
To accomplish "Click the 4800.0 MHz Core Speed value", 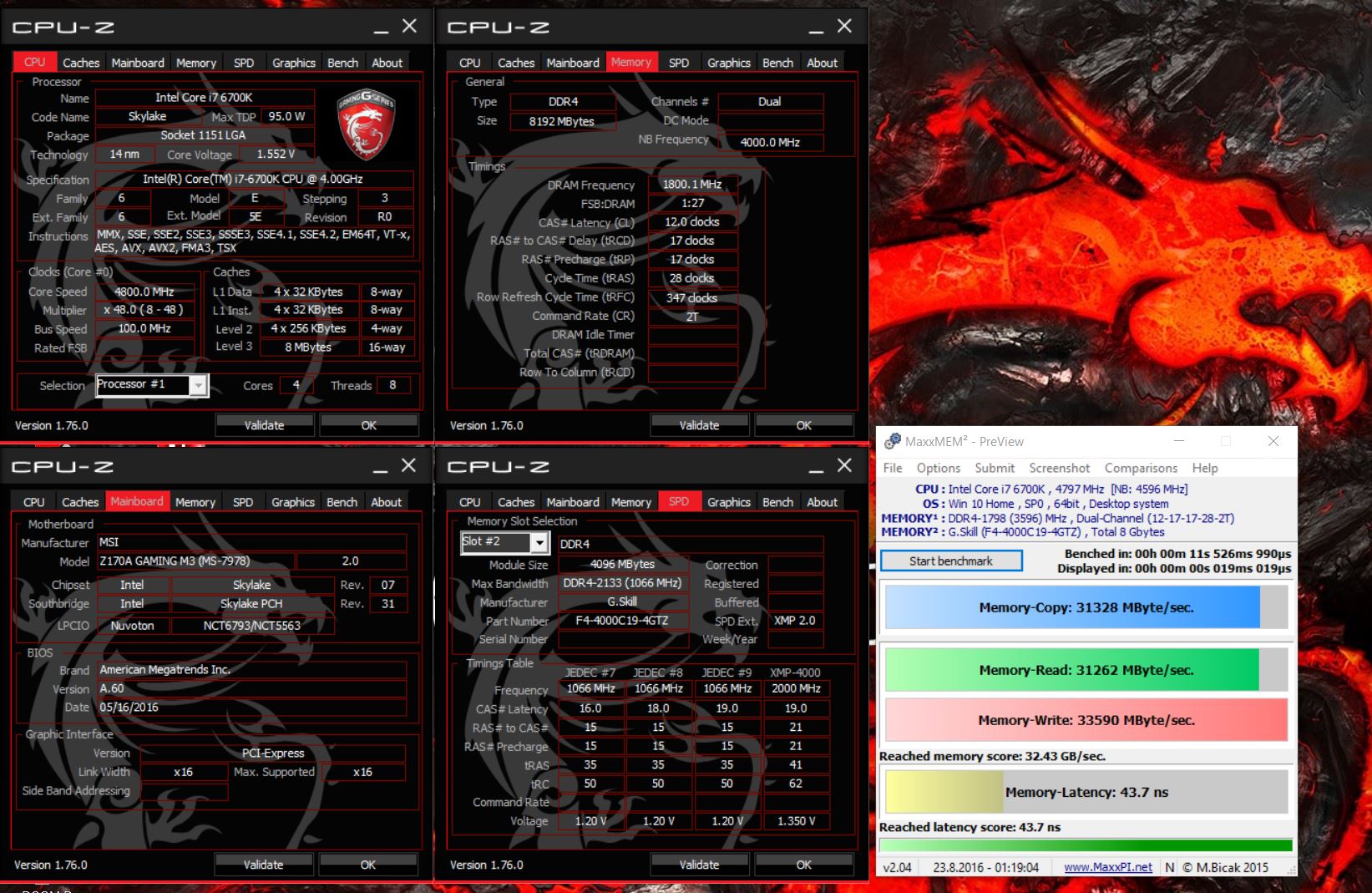I will point(144,292).
